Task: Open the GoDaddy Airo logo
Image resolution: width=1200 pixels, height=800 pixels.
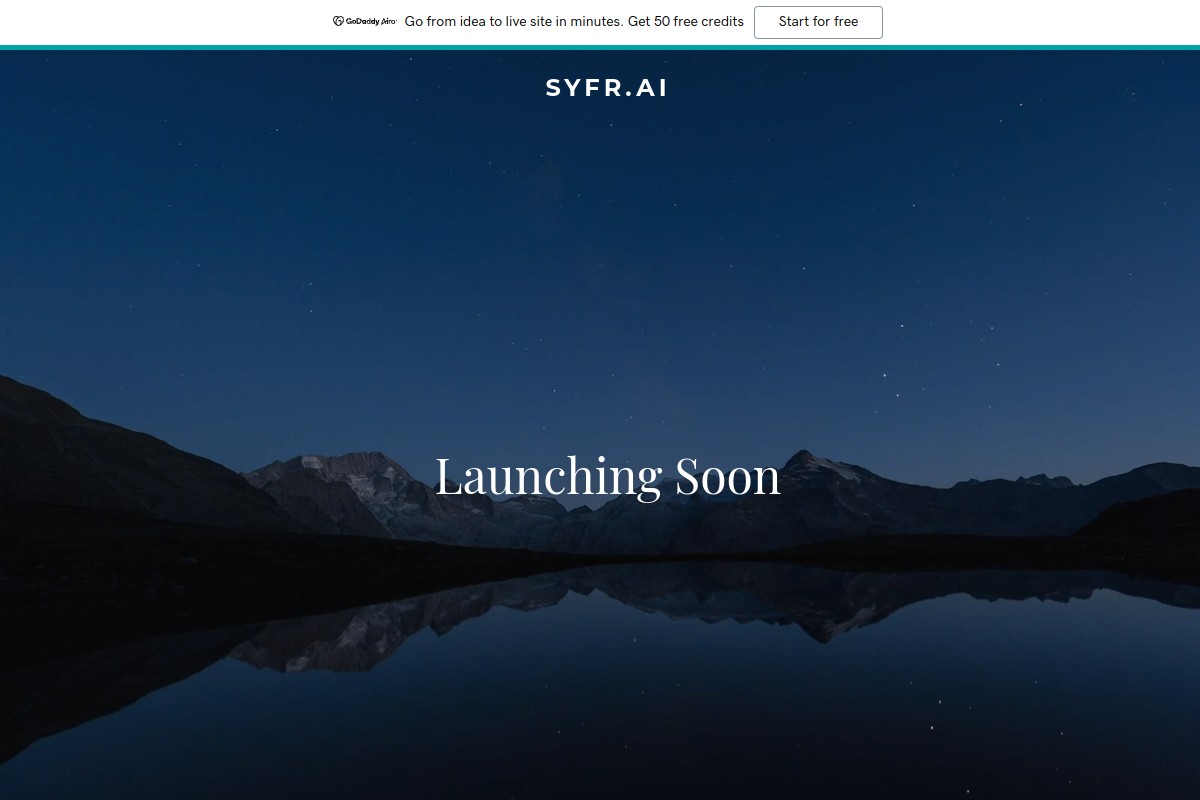Action: pyautogui.click(x=365, y=22)
